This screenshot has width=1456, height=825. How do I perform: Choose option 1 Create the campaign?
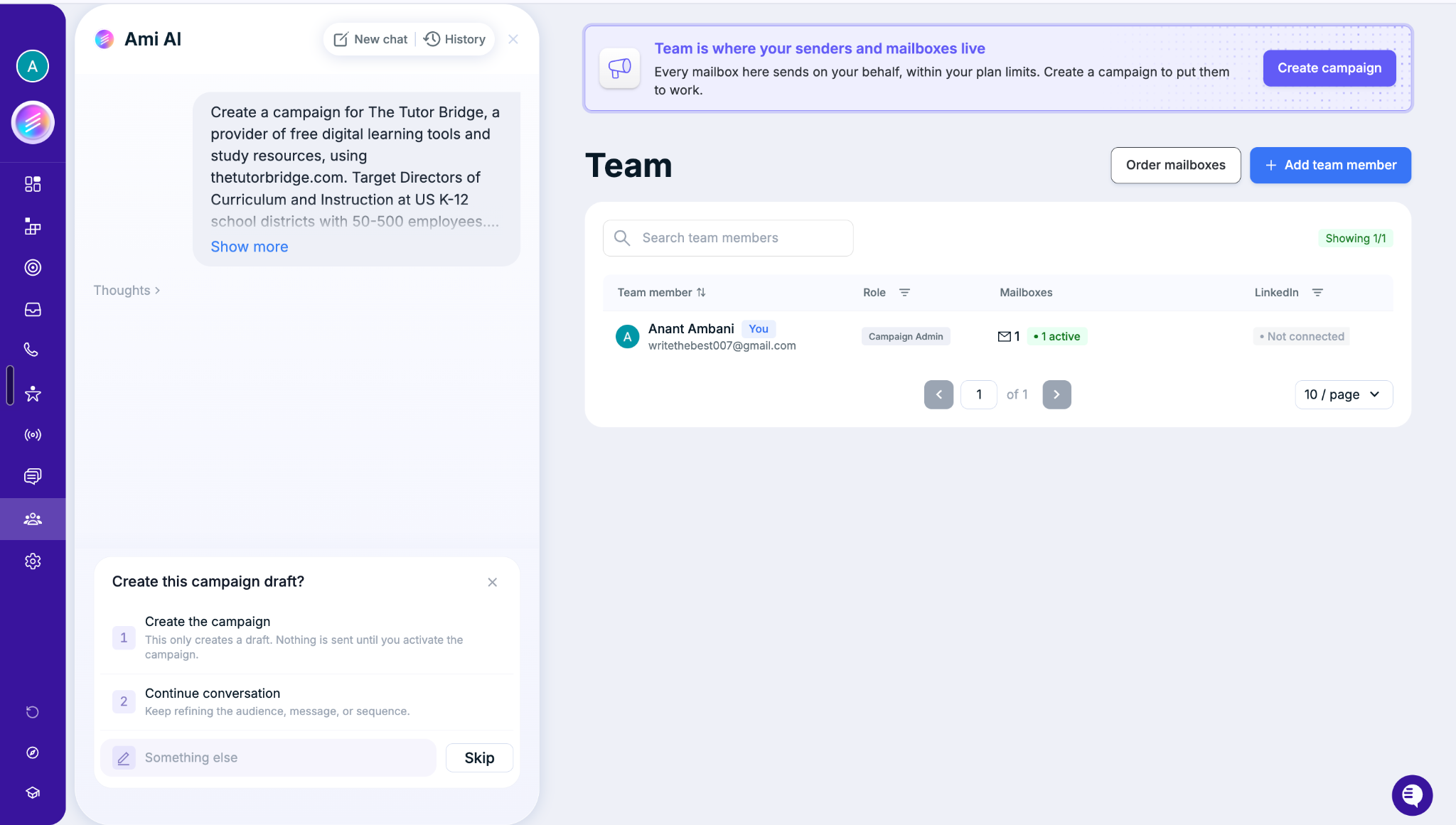coord(306,637)
